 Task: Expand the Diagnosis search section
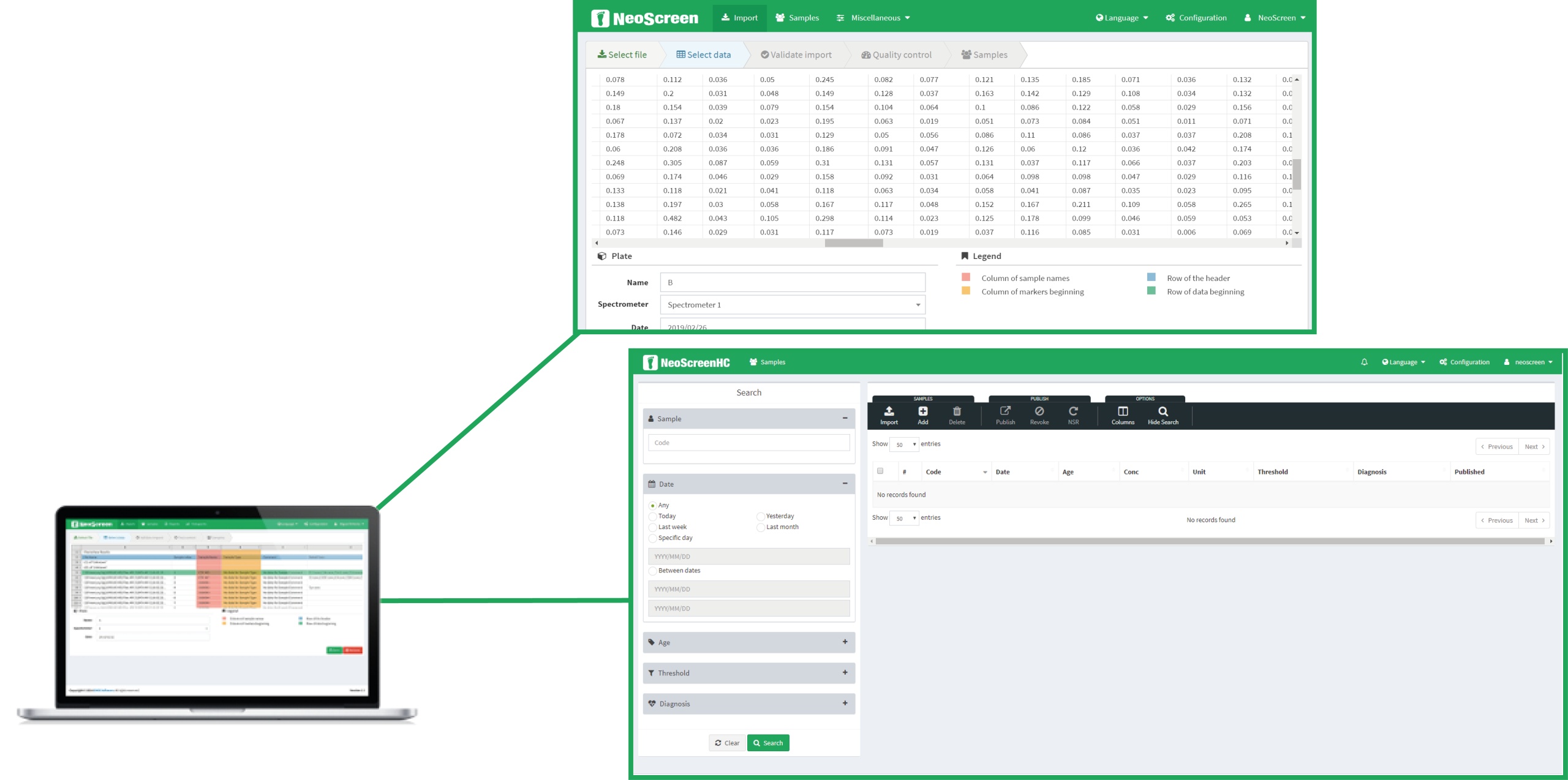pos(845,703)
